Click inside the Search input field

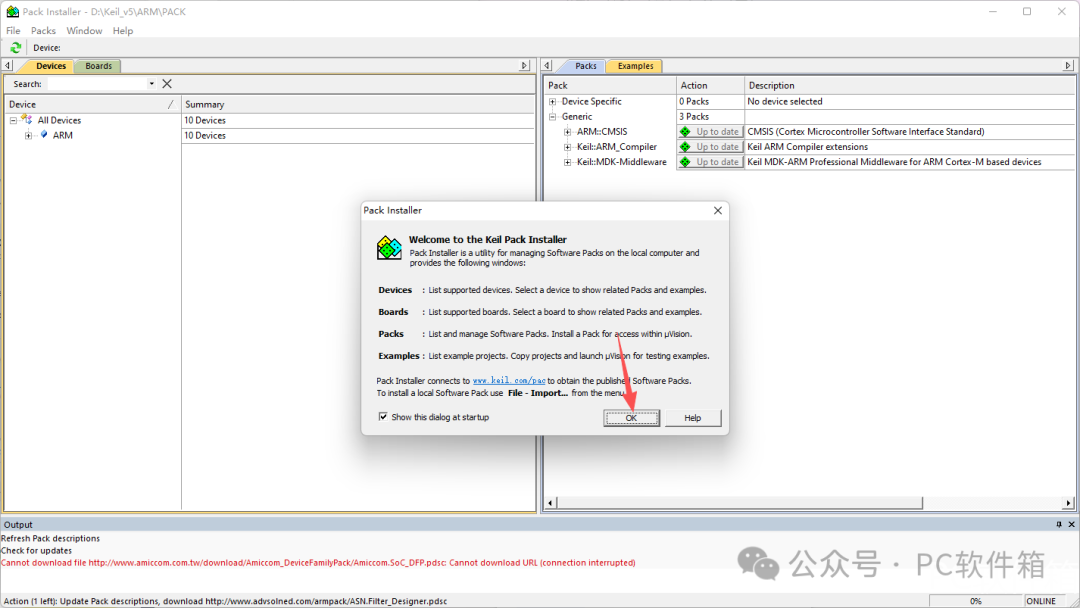(96, 83)
